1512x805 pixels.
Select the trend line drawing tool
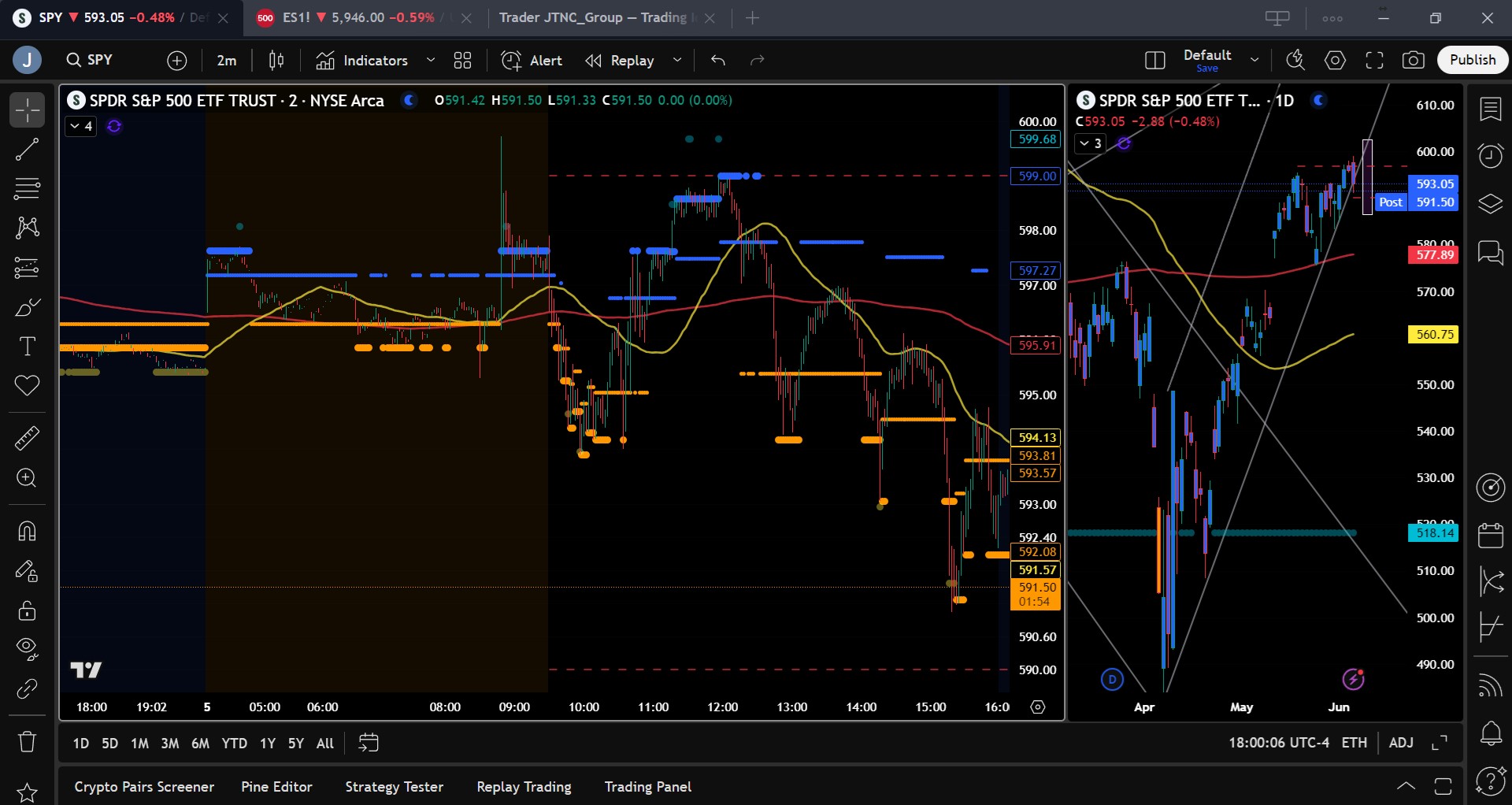(27, 149)
